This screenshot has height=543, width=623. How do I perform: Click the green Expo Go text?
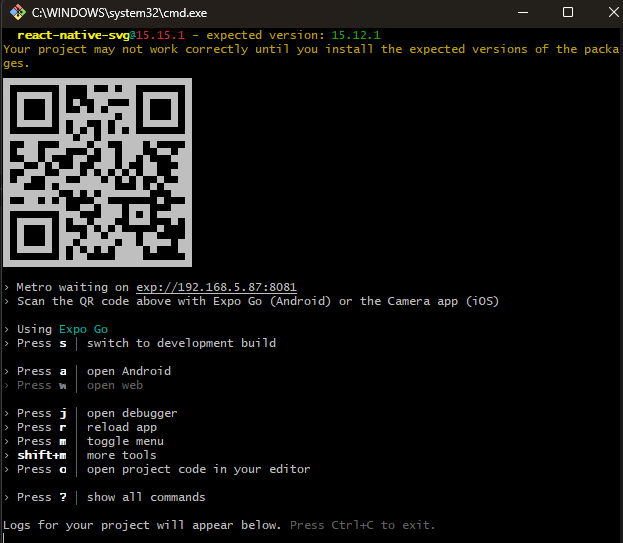pyautogui.click(x=83, y=329)
